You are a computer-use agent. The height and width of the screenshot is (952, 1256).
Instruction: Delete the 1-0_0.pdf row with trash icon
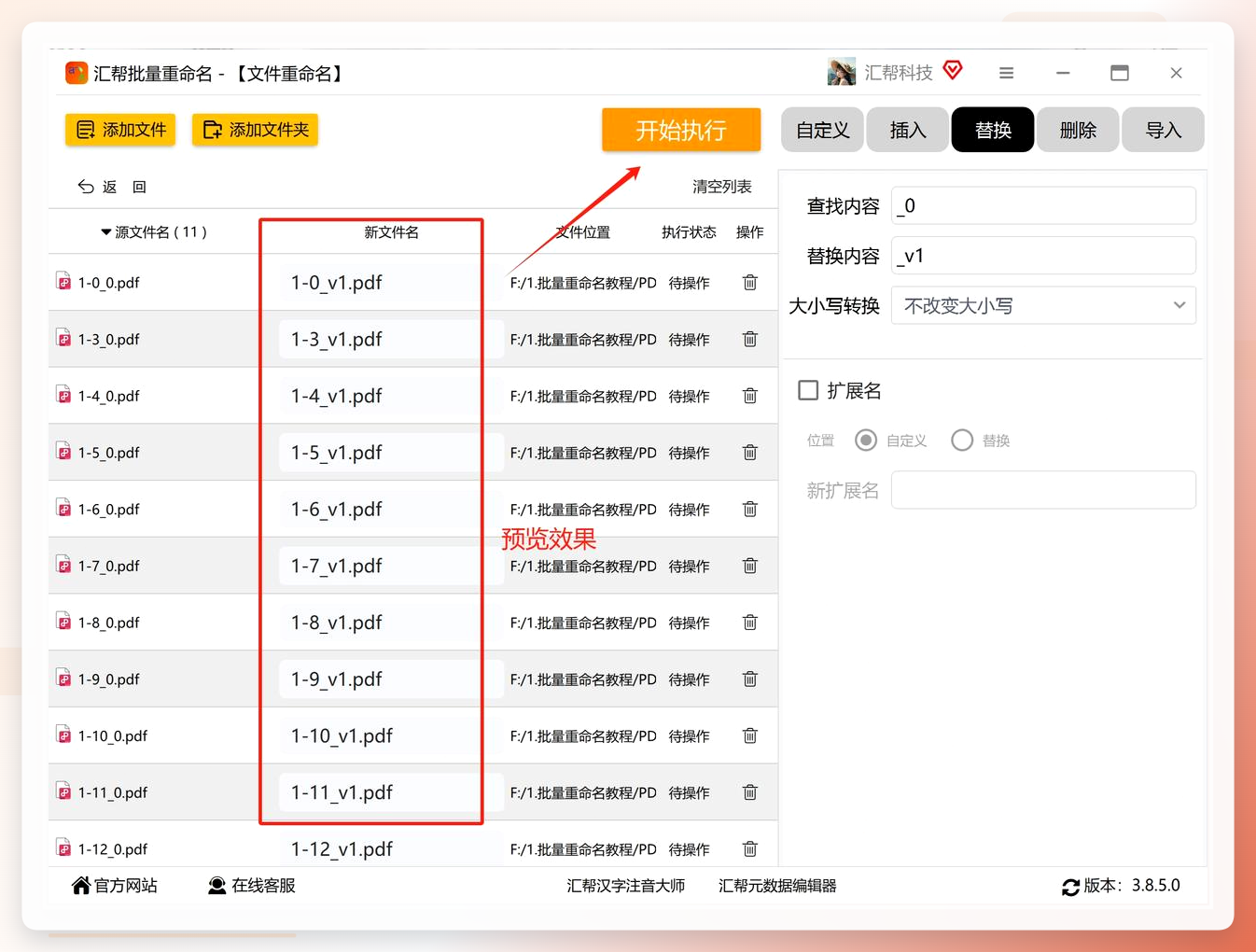749,282
